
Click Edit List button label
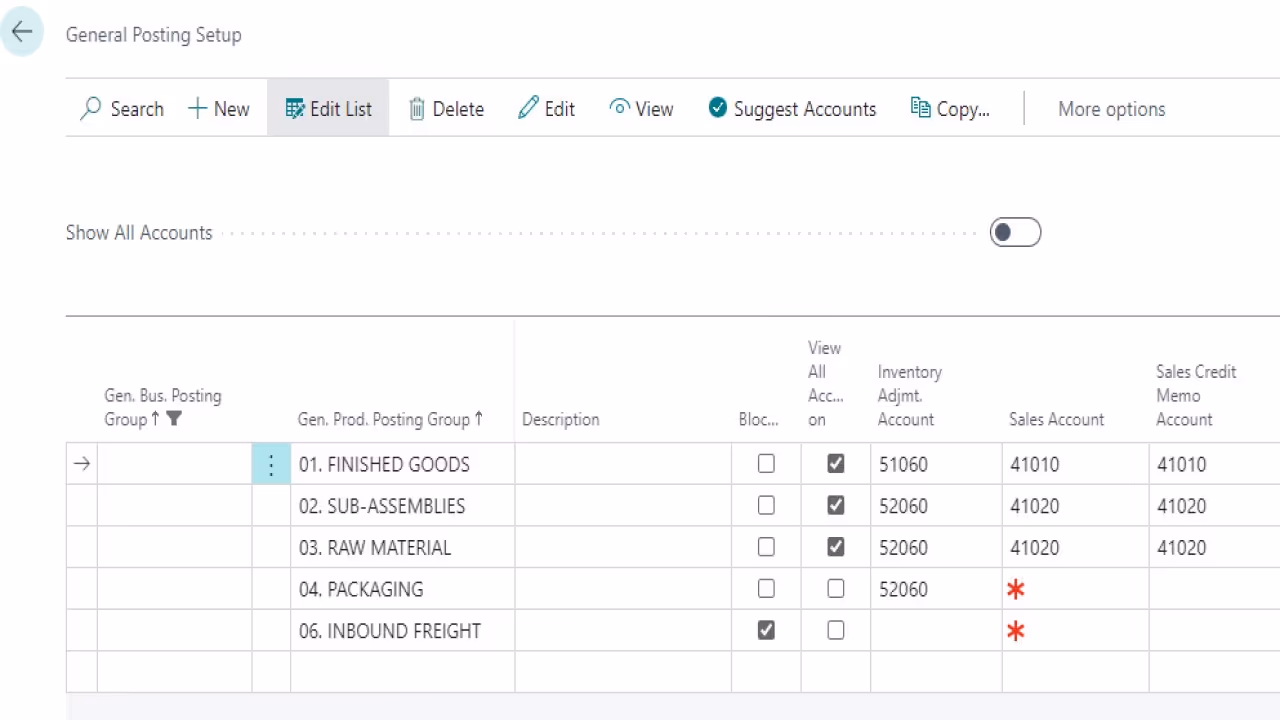coord(341,109)
